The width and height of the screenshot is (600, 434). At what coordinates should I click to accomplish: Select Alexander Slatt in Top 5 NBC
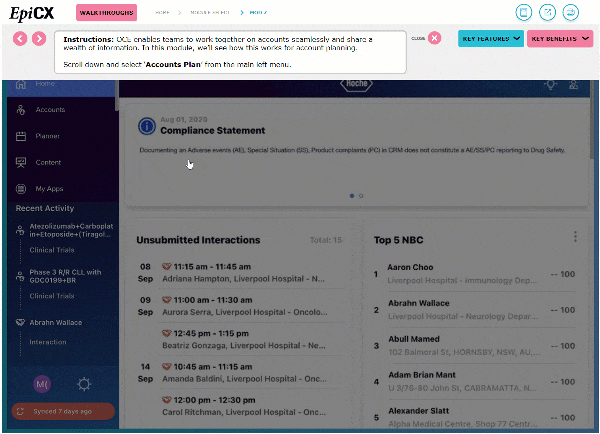[474, 417]
